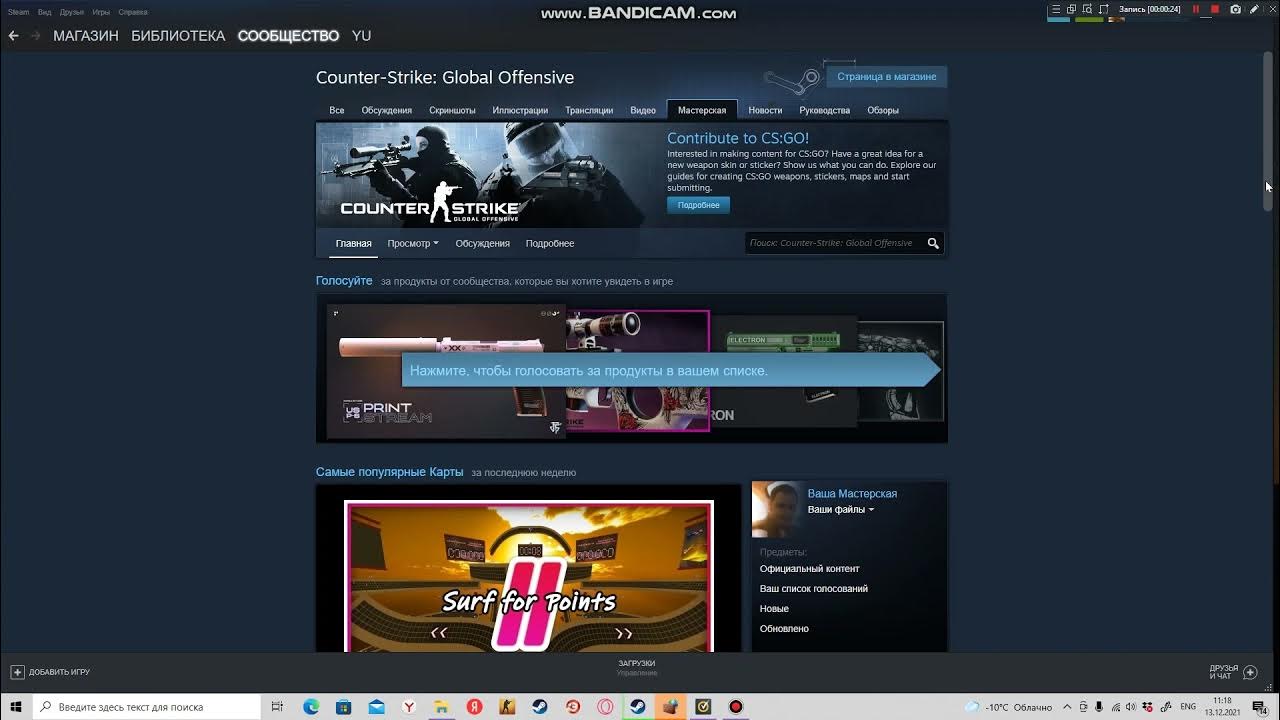Go to СООБЩЕСТВО section

click(x=288, y=35)
